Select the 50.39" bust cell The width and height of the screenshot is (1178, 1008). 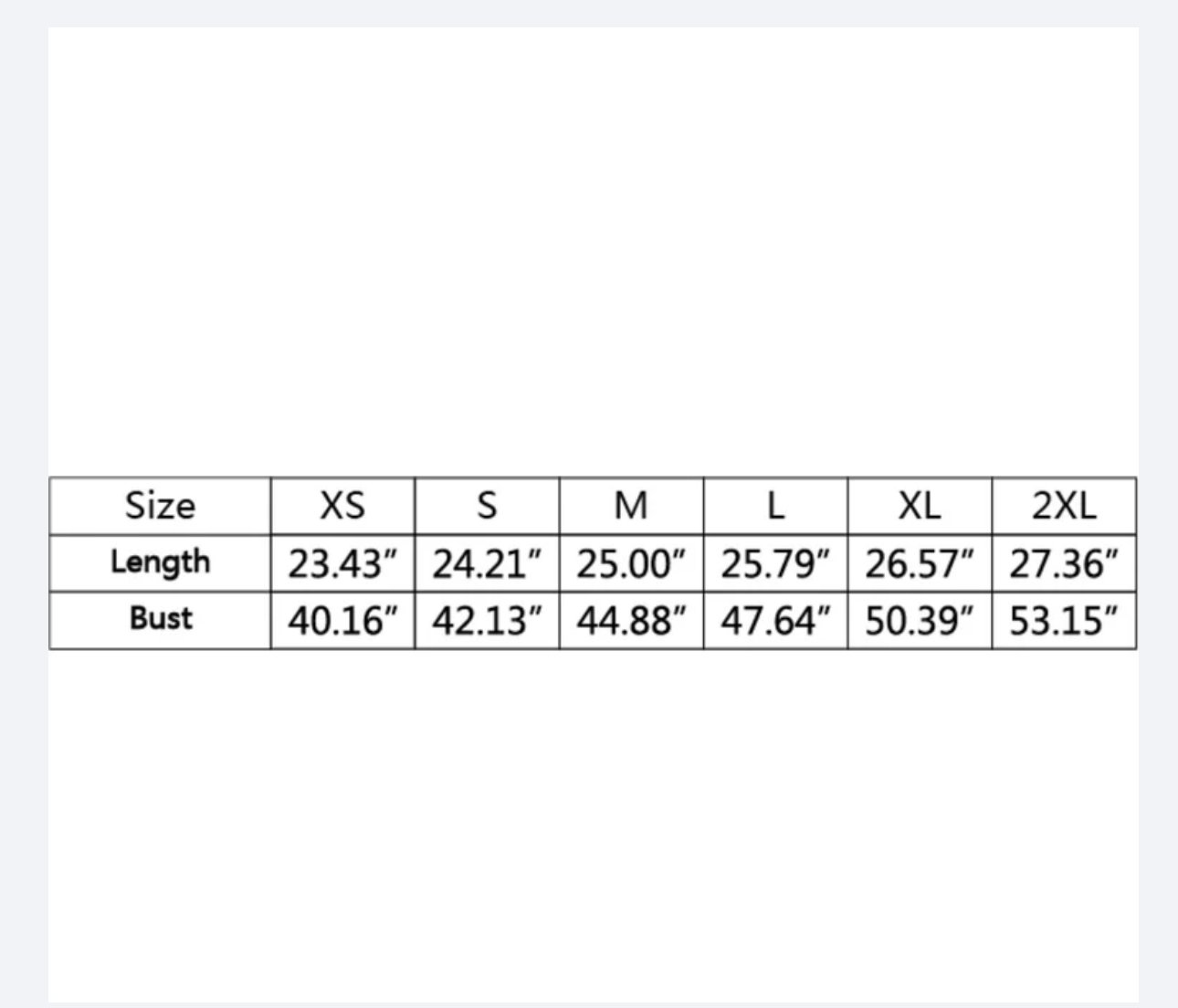(x=920, y=621)
